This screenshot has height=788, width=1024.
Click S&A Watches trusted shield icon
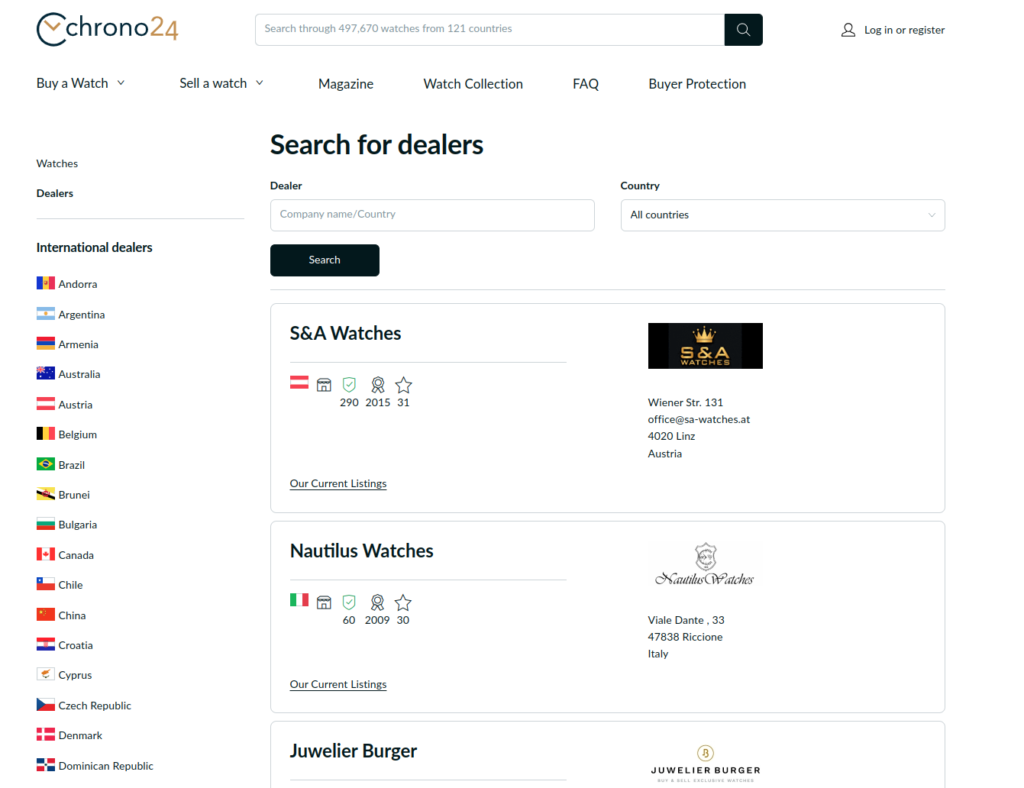click(x=349, y=385)
